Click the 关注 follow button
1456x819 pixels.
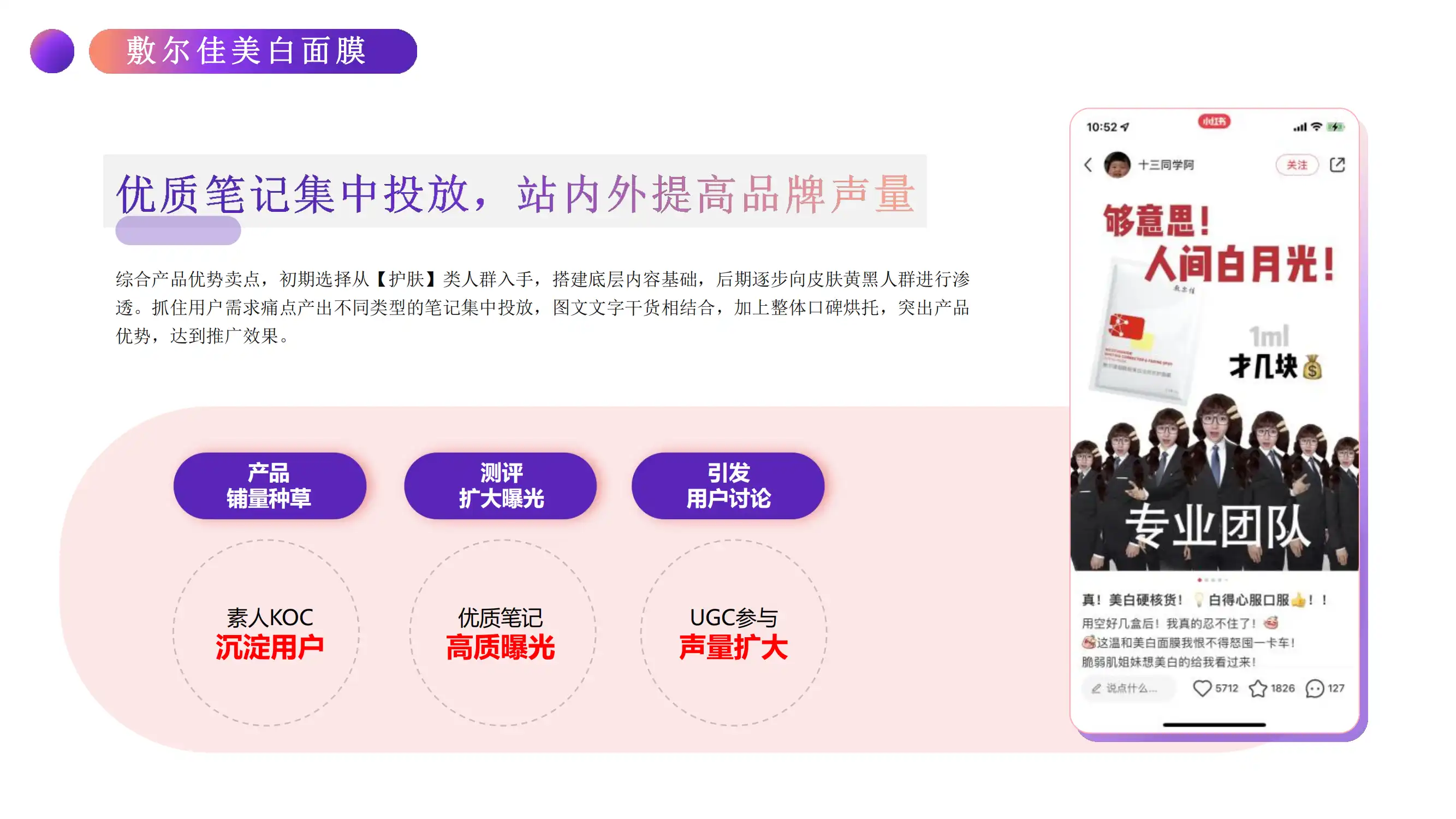point(1297,164)
